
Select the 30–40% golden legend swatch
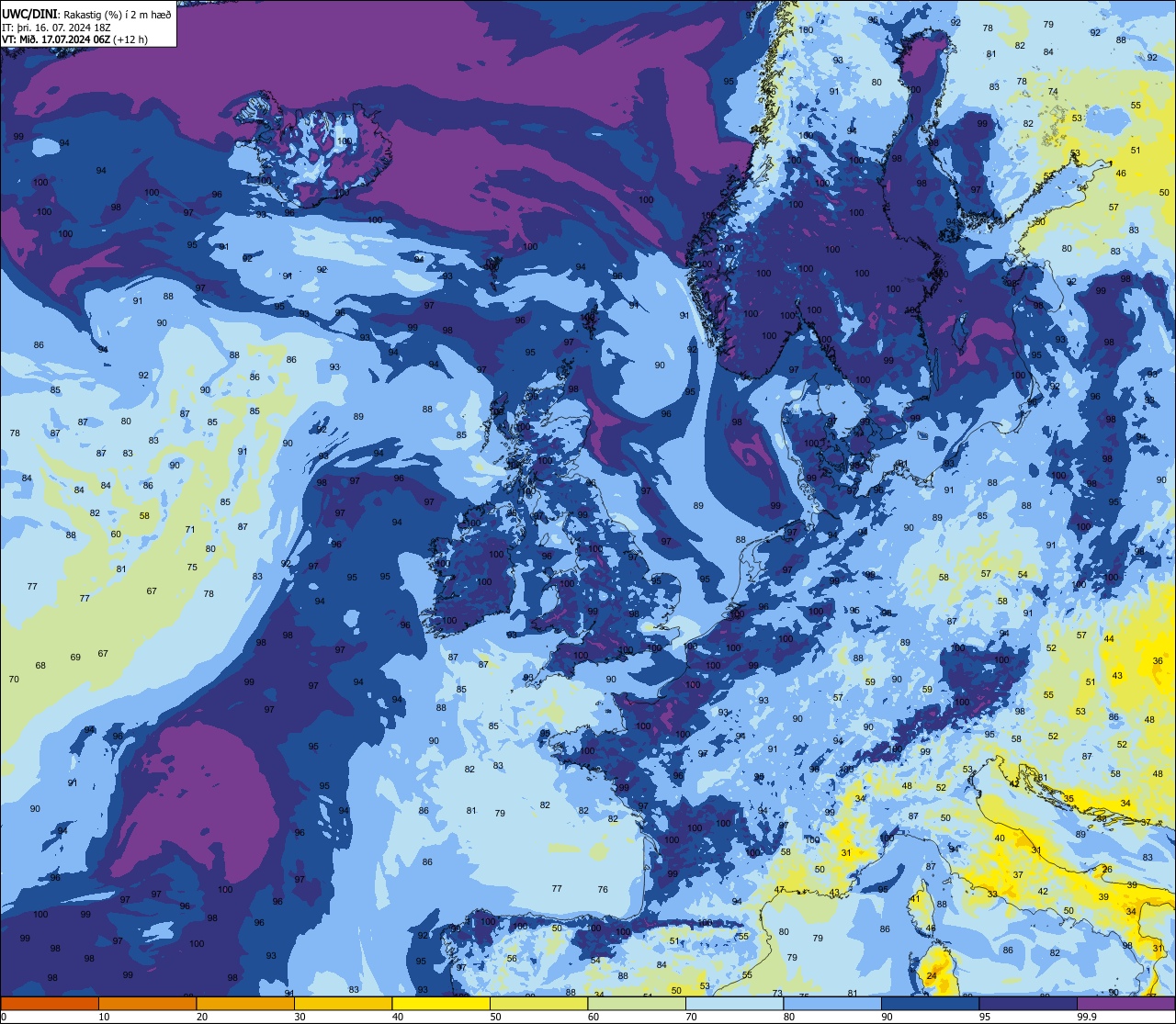pyautogui.click(x=343, y=1004)
